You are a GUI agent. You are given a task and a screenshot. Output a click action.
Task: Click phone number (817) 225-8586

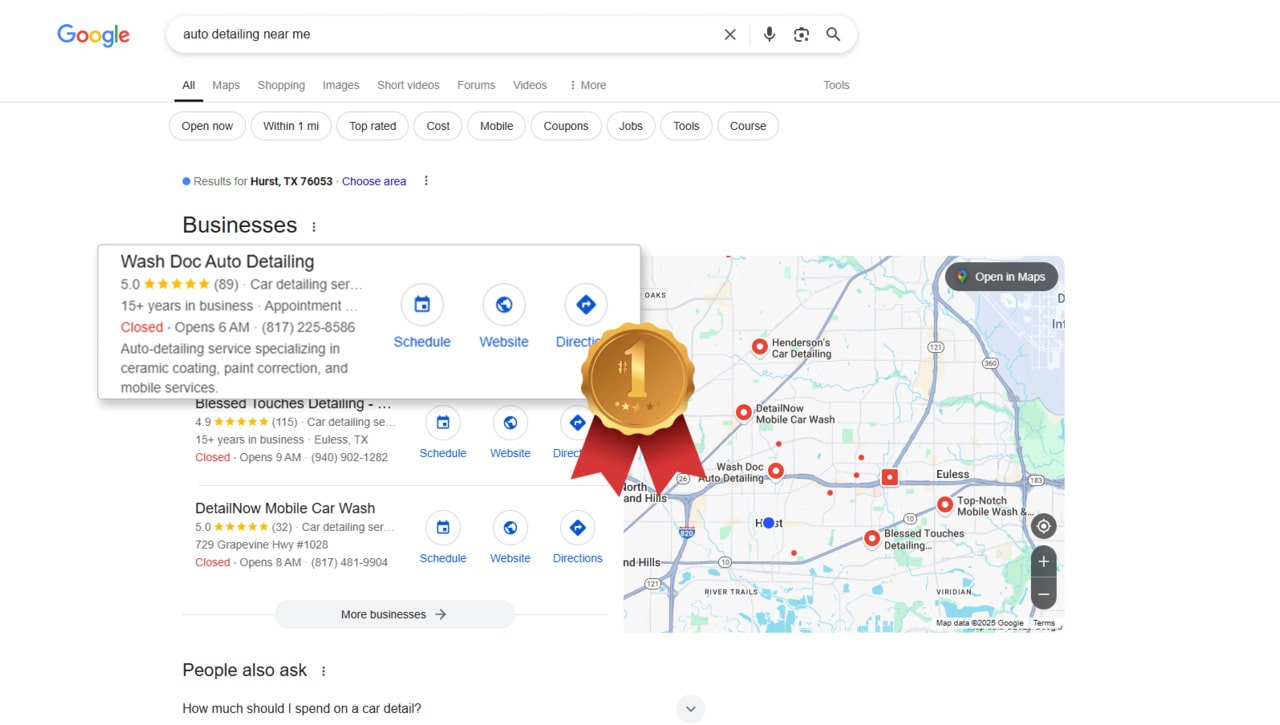pos(308,327)
